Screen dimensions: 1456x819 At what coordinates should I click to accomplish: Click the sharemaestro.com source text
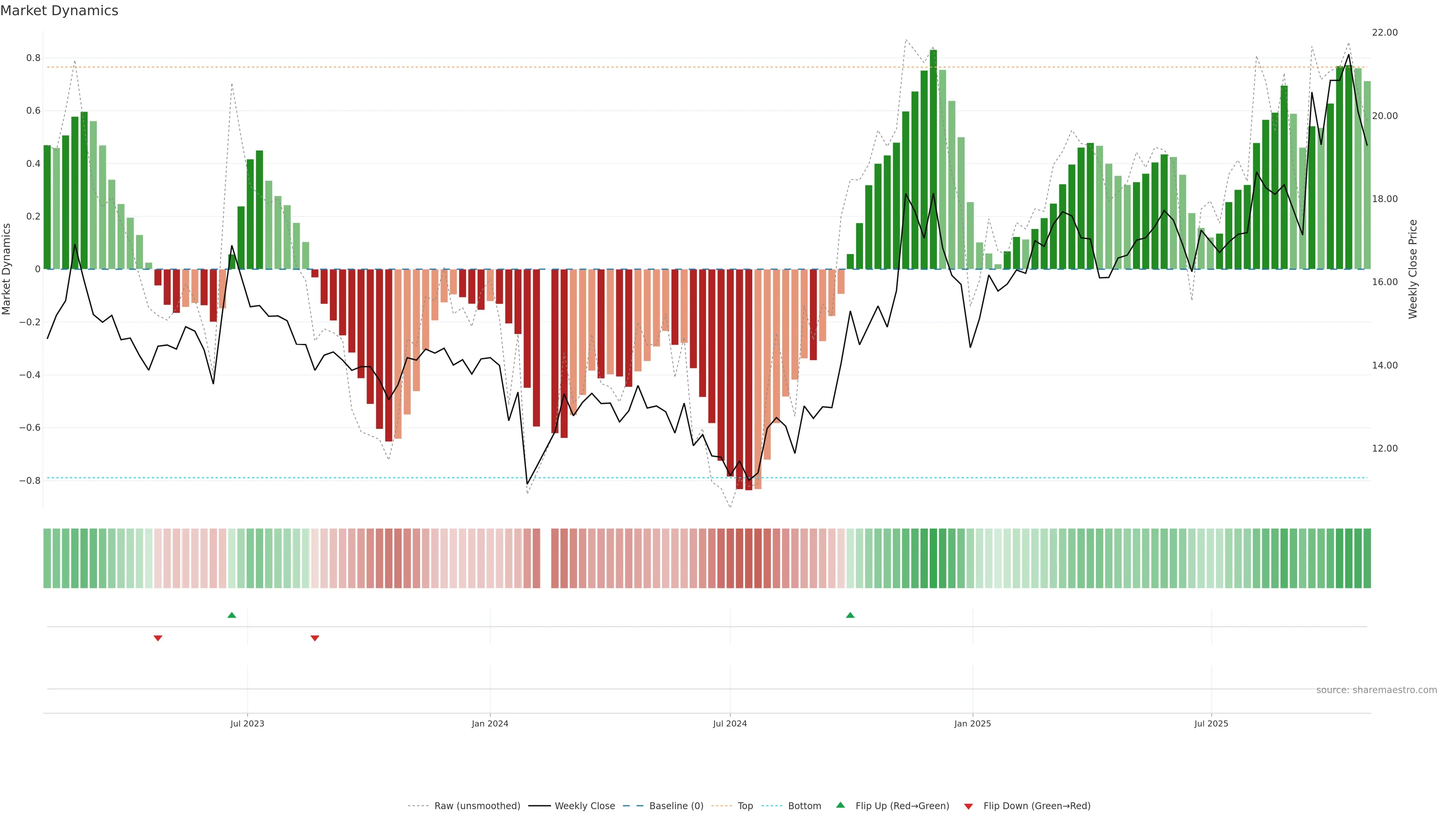[1376, 690]
